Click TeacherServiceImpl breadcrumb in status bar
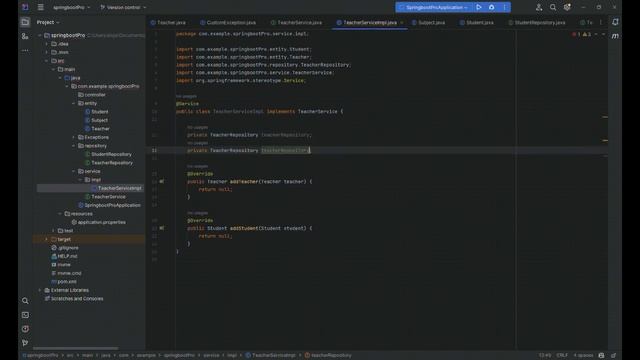Image resolution: width=640 pixels, height=360 pixels. 270,356
